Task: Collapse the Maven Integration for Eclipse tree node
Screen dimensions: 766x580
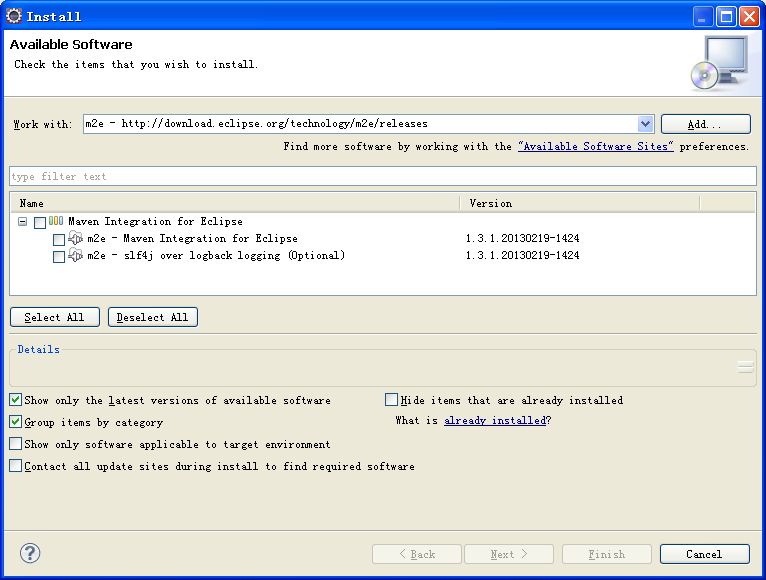Action: 22,222
